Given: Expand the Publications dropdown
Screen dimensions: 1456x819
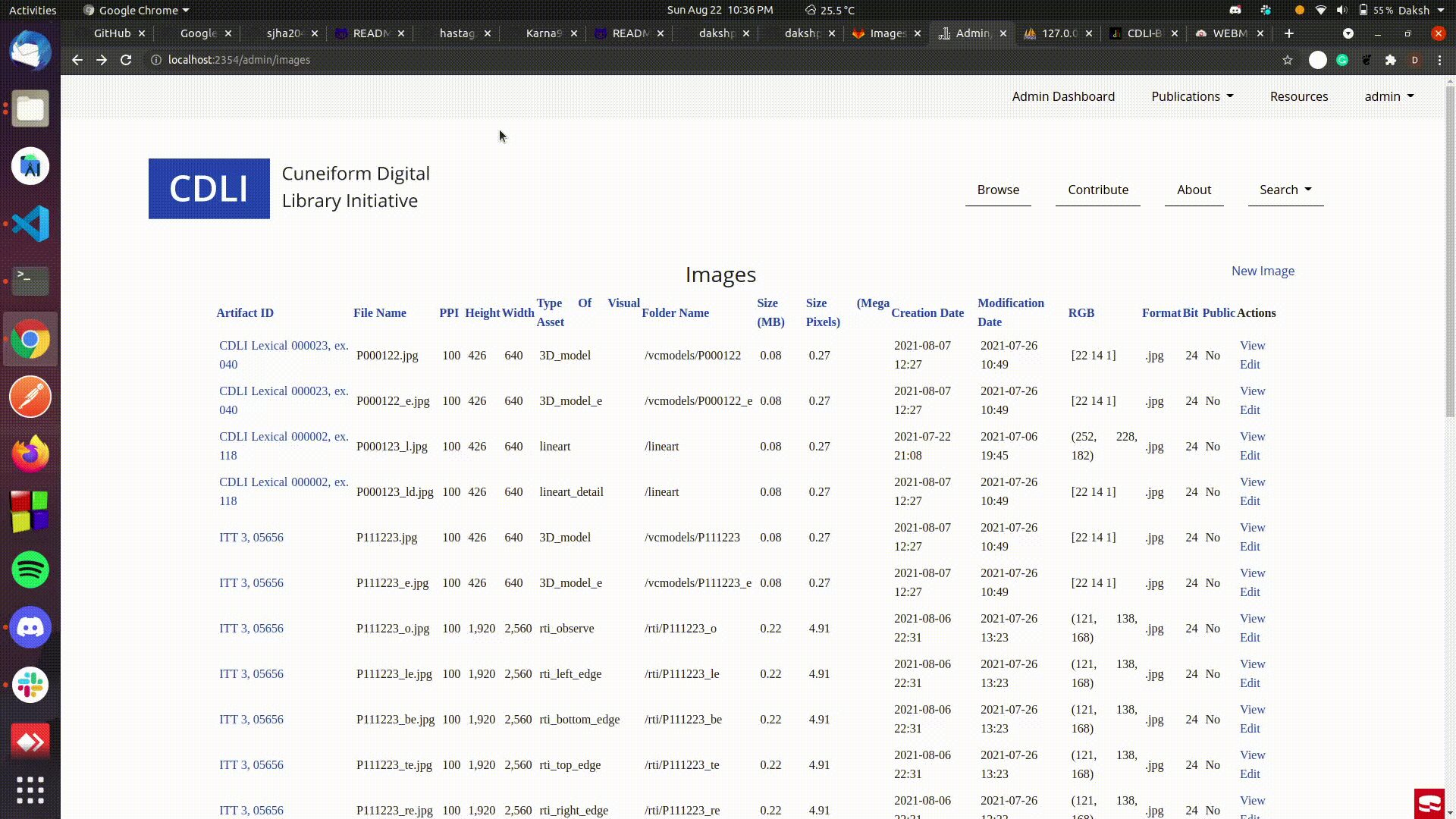Looking at the screenshot, I should [x=1192, y=96].
